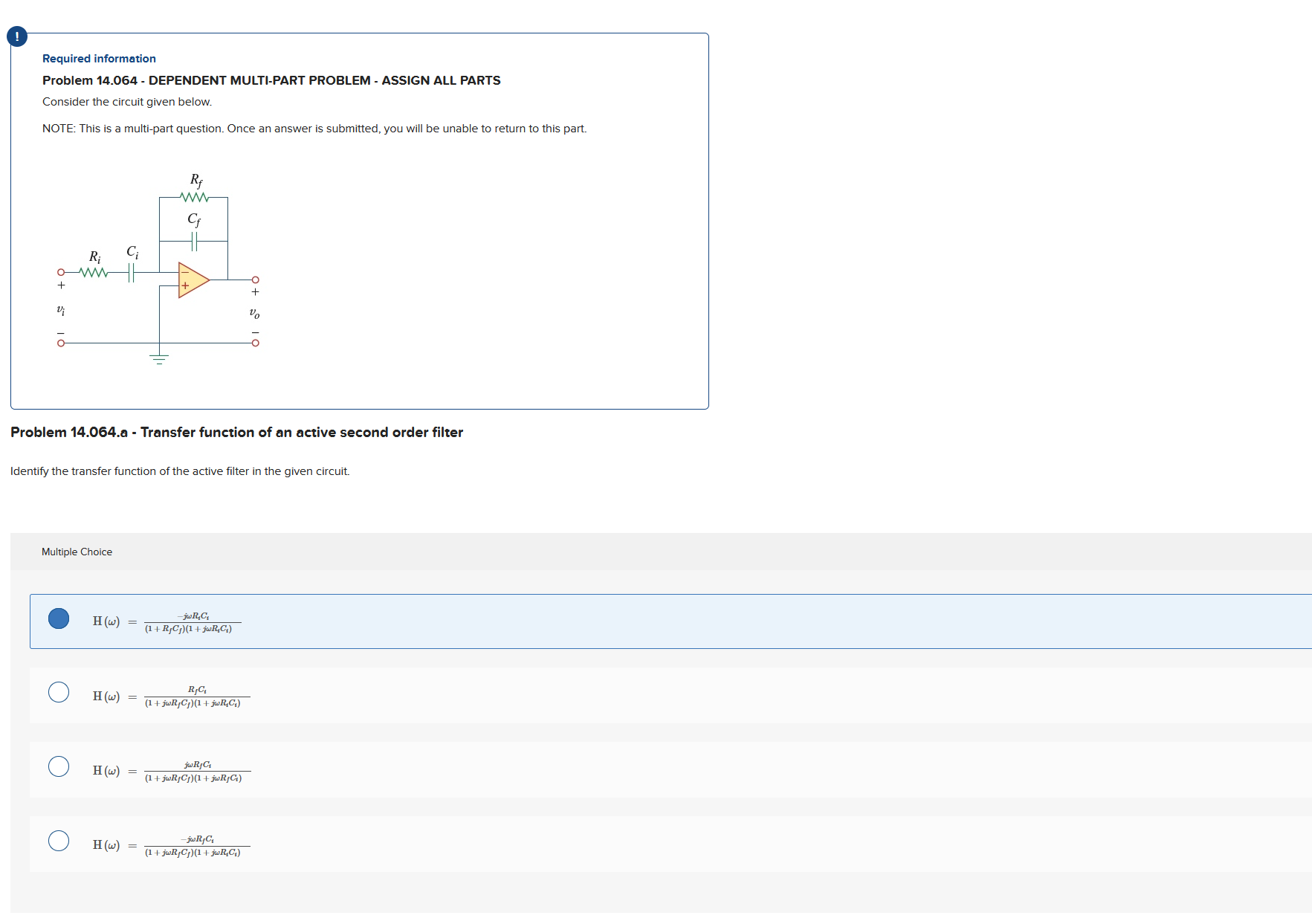Select the answer option starting with RfCi numerator

(59, 693)
